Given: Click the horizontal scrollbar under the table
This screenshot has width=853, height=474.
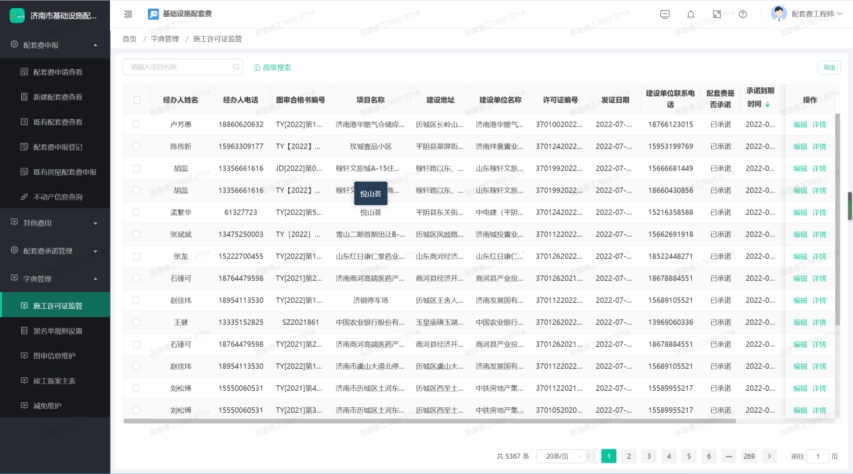Looking at the screenshot, I should coord(450,421).
